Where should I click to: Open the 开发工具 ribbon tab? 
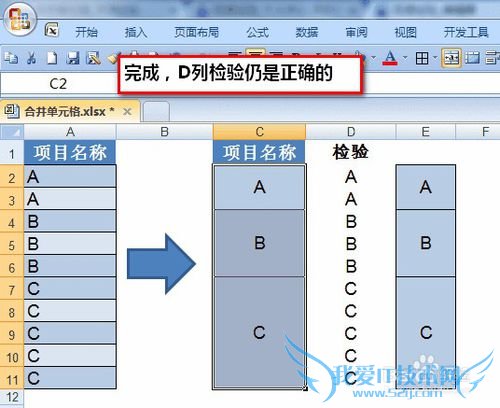[466, 32]
